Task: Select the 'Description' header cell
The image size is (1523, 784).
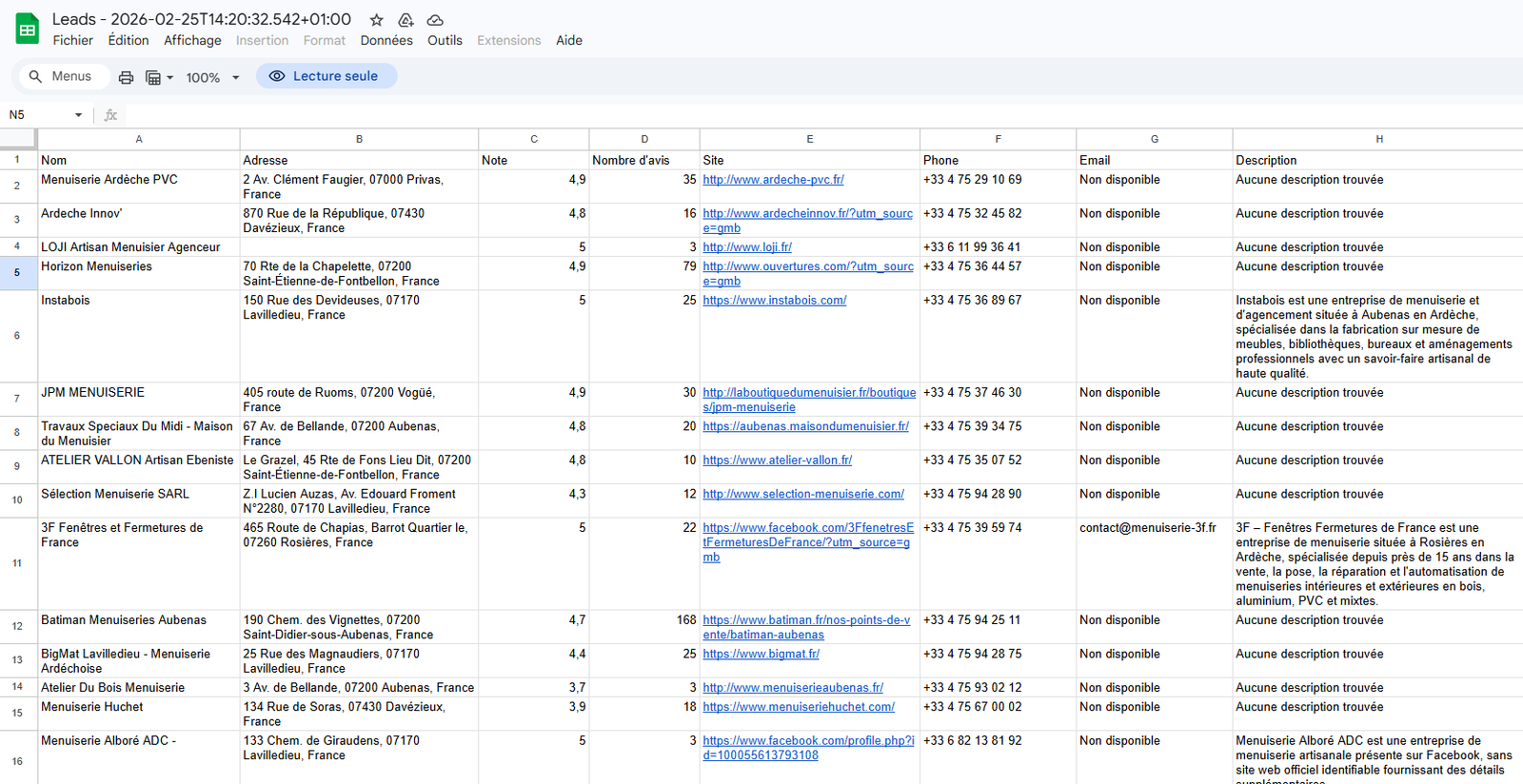Action: (1378, 161)
